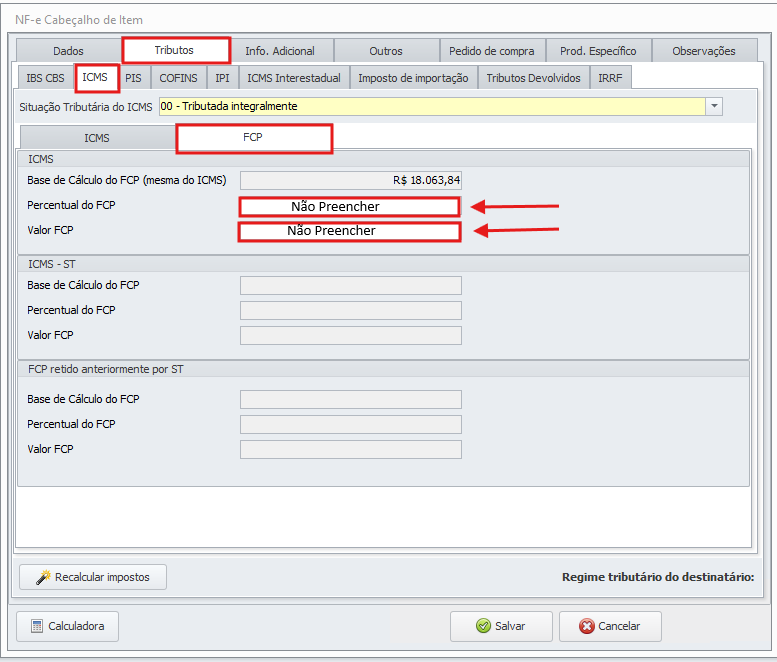This screenshot has width=777, height=662.
Task: Cancel editing with Cancelar button
Action: [609, 626]
